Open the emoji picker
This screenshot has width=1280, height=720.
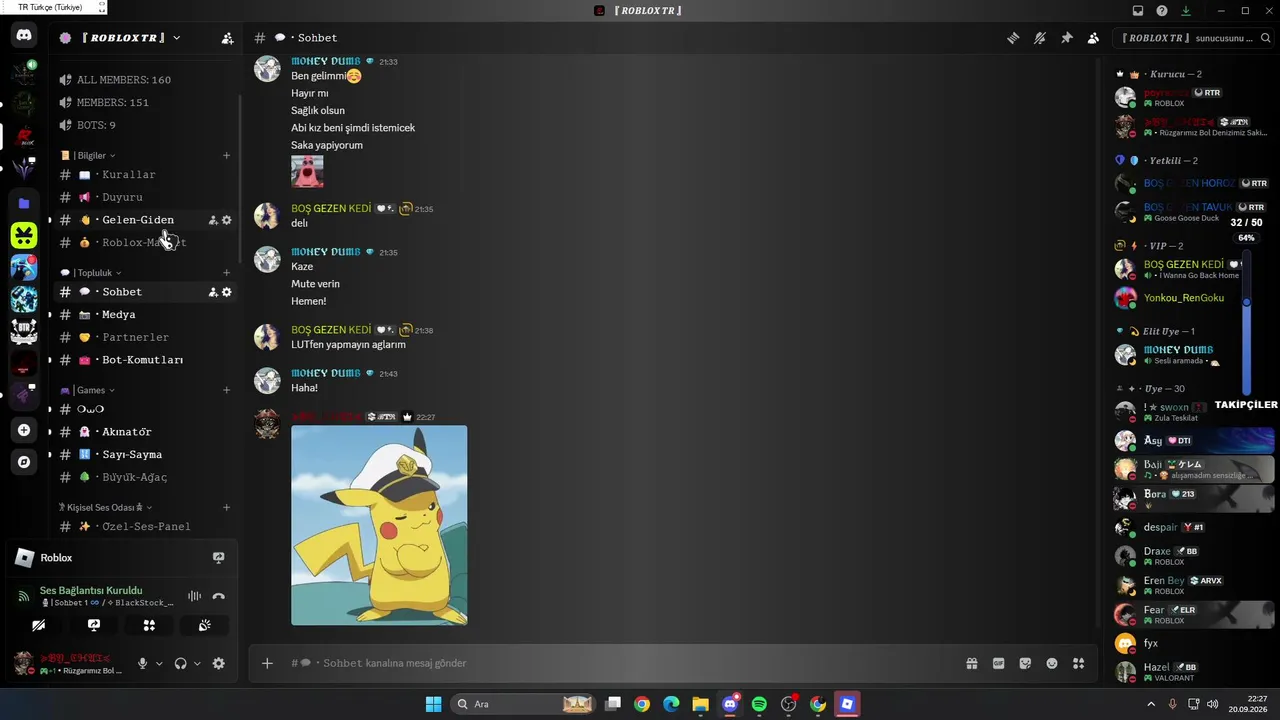tap(1052, 663)
